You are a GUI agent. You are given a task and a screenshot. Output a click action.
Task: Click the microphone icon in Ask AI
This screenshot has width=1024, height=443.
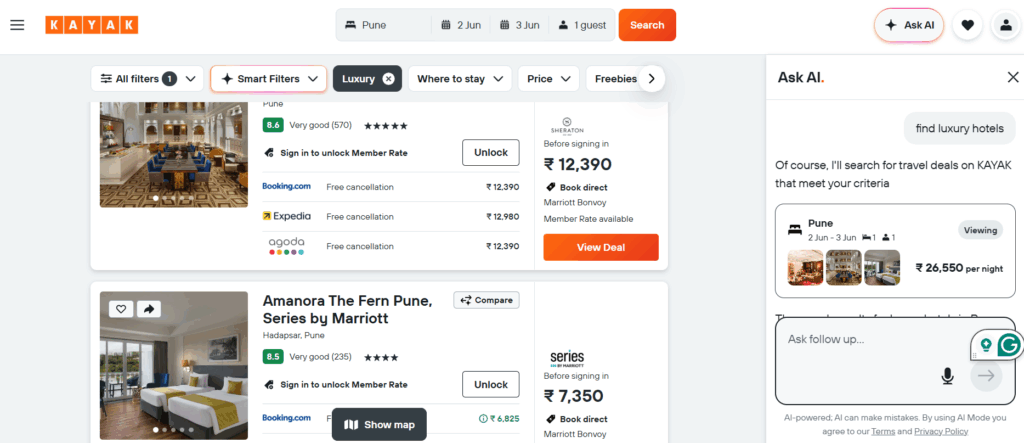947,376
